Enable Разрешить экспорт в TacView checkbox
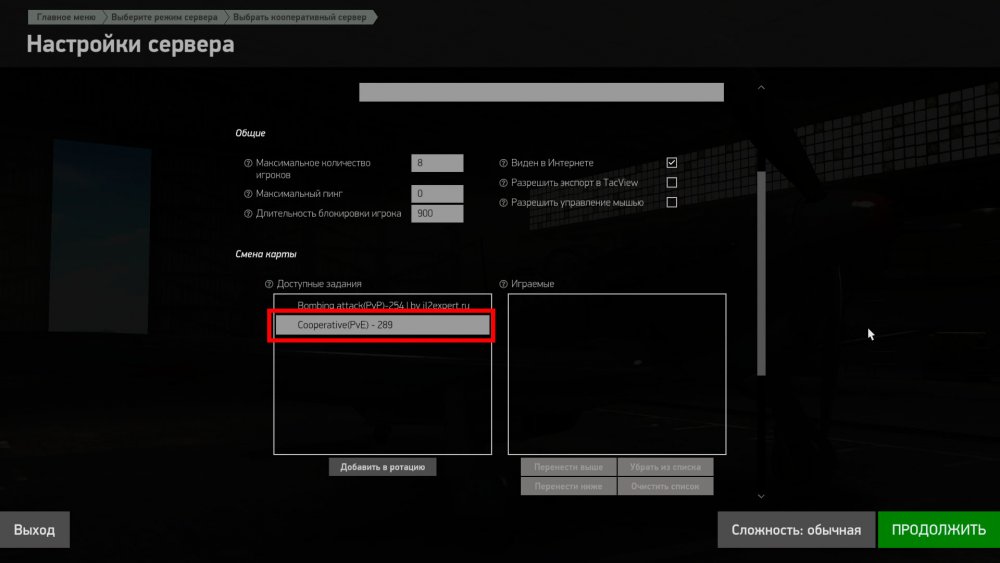Screen dimensions: 1000x563 [x=672, y=182]
